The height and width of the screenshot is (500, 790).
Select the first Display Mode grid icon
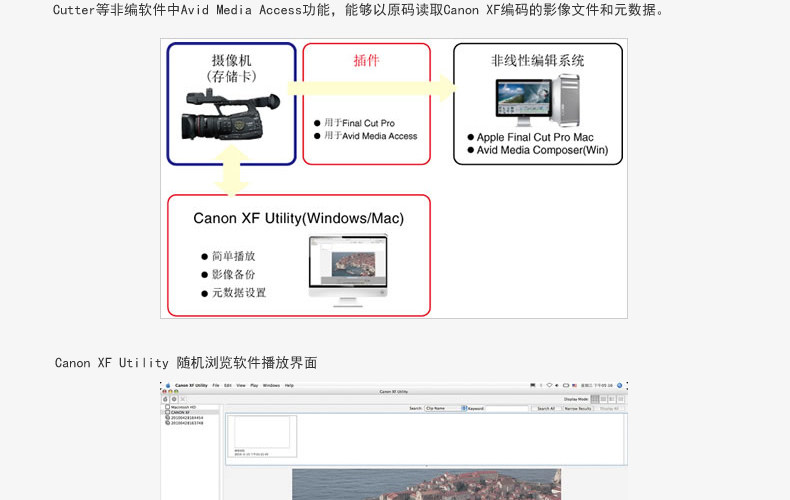(x=595, y=399)
